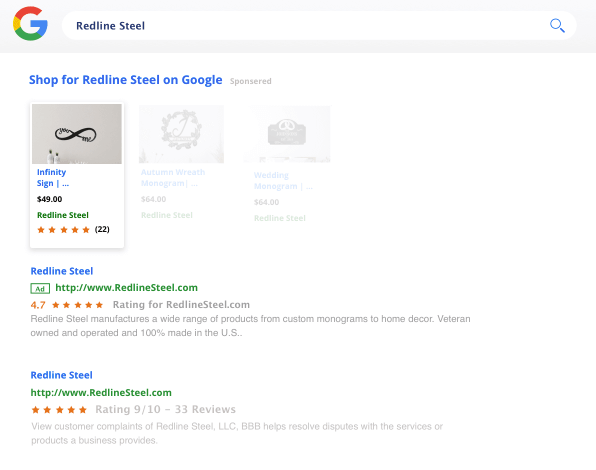Open Shop for Redline Steel on Google heading
Viewport: 596px width, 470px height.
point(125,80)
